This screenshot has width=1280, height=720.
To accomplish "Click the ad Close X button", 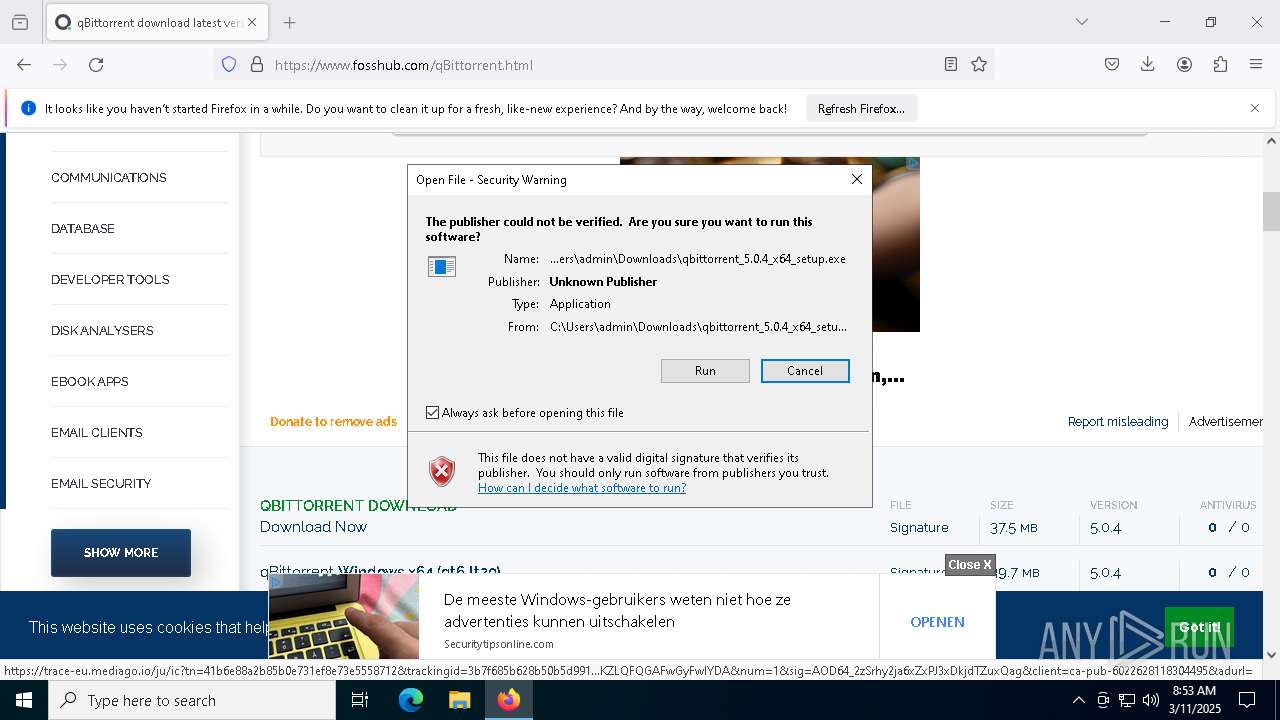I will (970, 565).
